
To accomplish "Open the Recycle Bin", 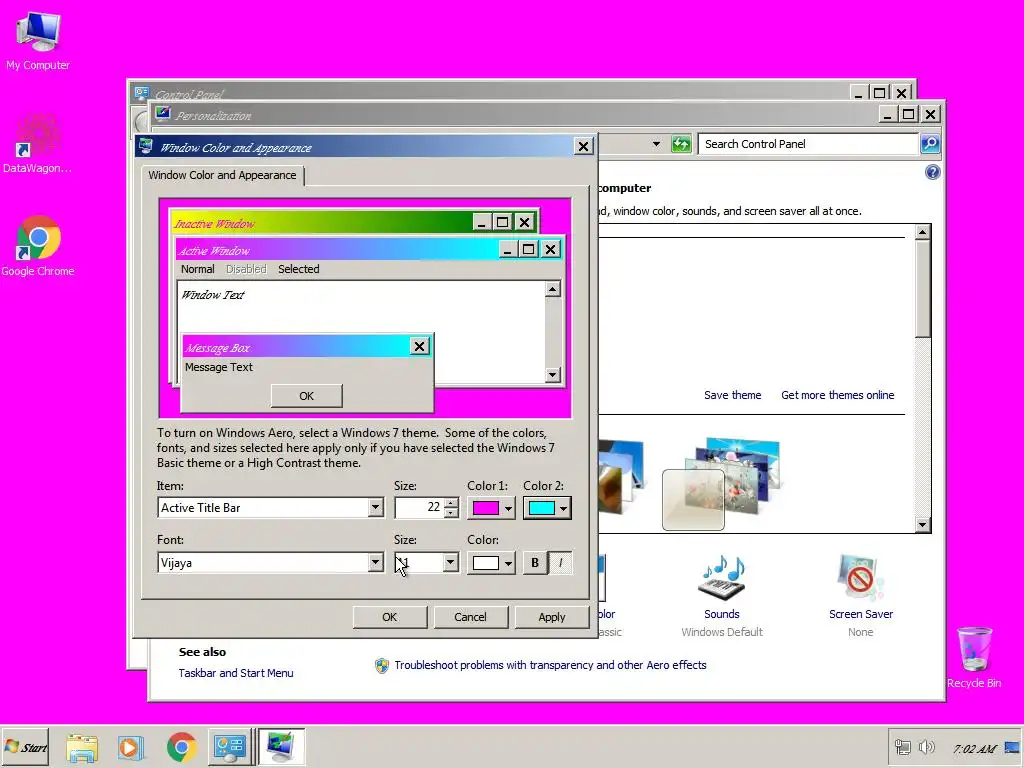I will tap(974, 657).
